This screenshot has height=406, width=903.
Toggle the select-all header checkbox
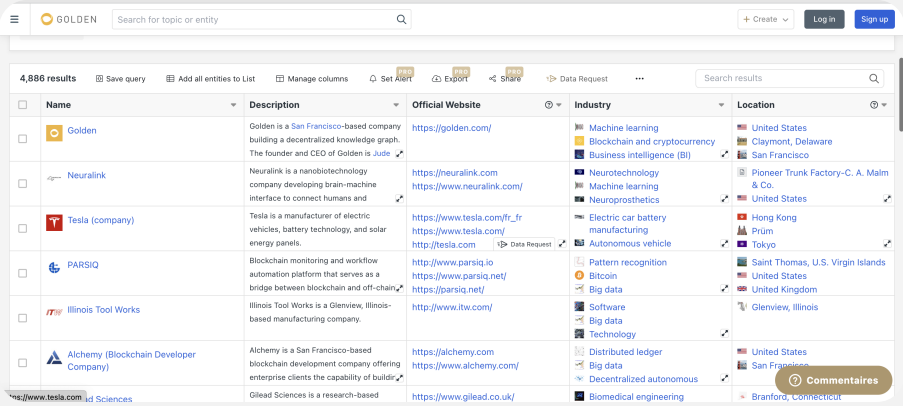click(22, 105)
